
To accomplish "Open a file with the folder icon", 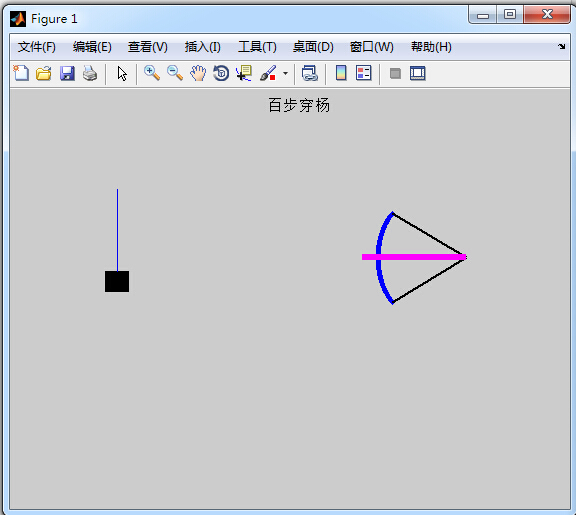I will pyautogui.click(x=44, y=73).
